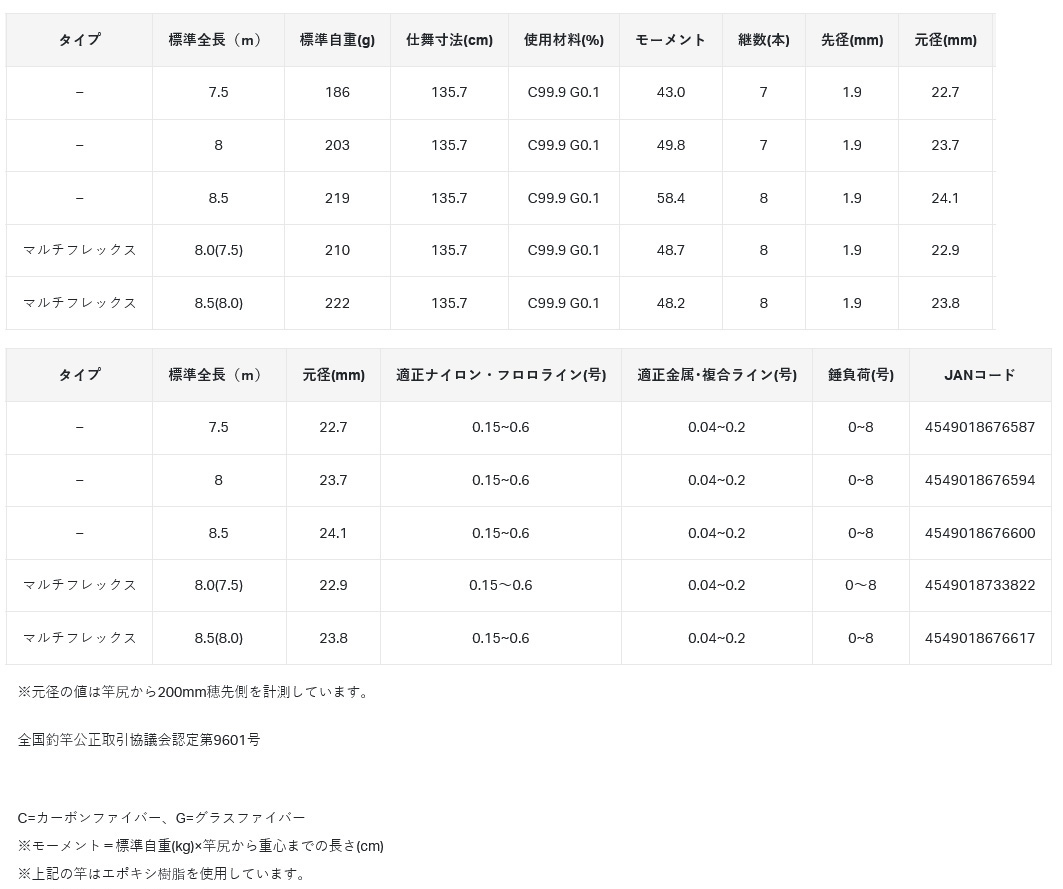Select 0.15〜0.6 in the 8.0(7.5) row
The image size is (1063, 889).
[501, 585]
